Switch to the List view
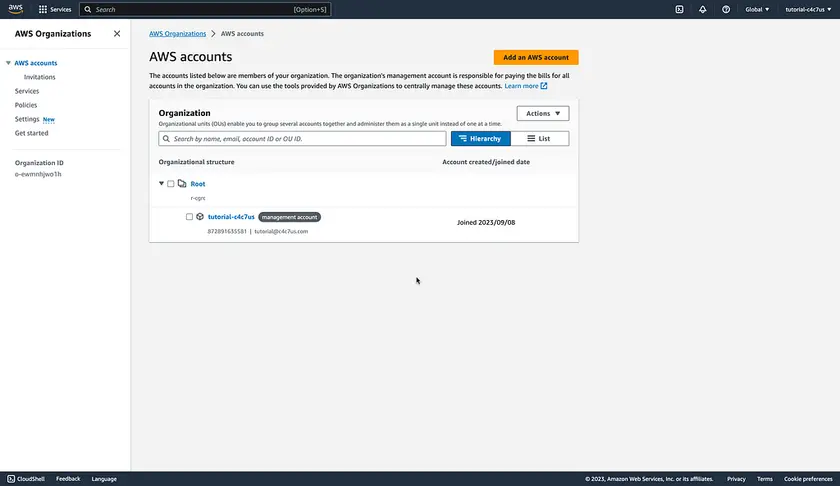Viewport: 840px width, 486px height. pyautogui.click(x=540, y=138)
